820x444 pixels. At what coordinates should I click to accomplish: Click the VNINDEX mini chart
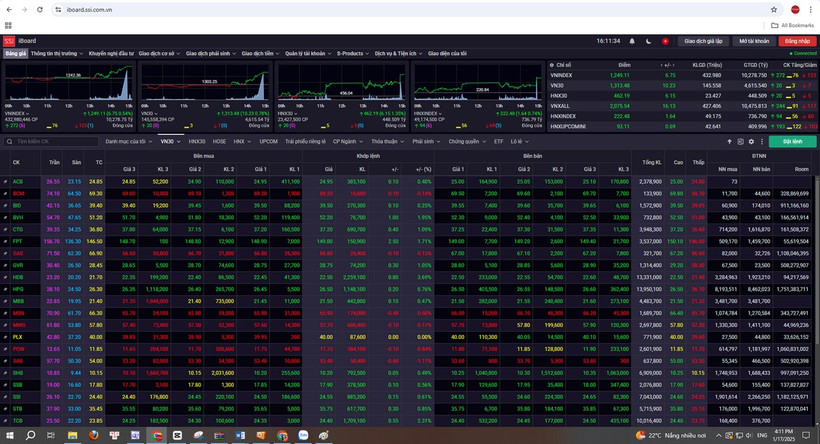[68, 88]
